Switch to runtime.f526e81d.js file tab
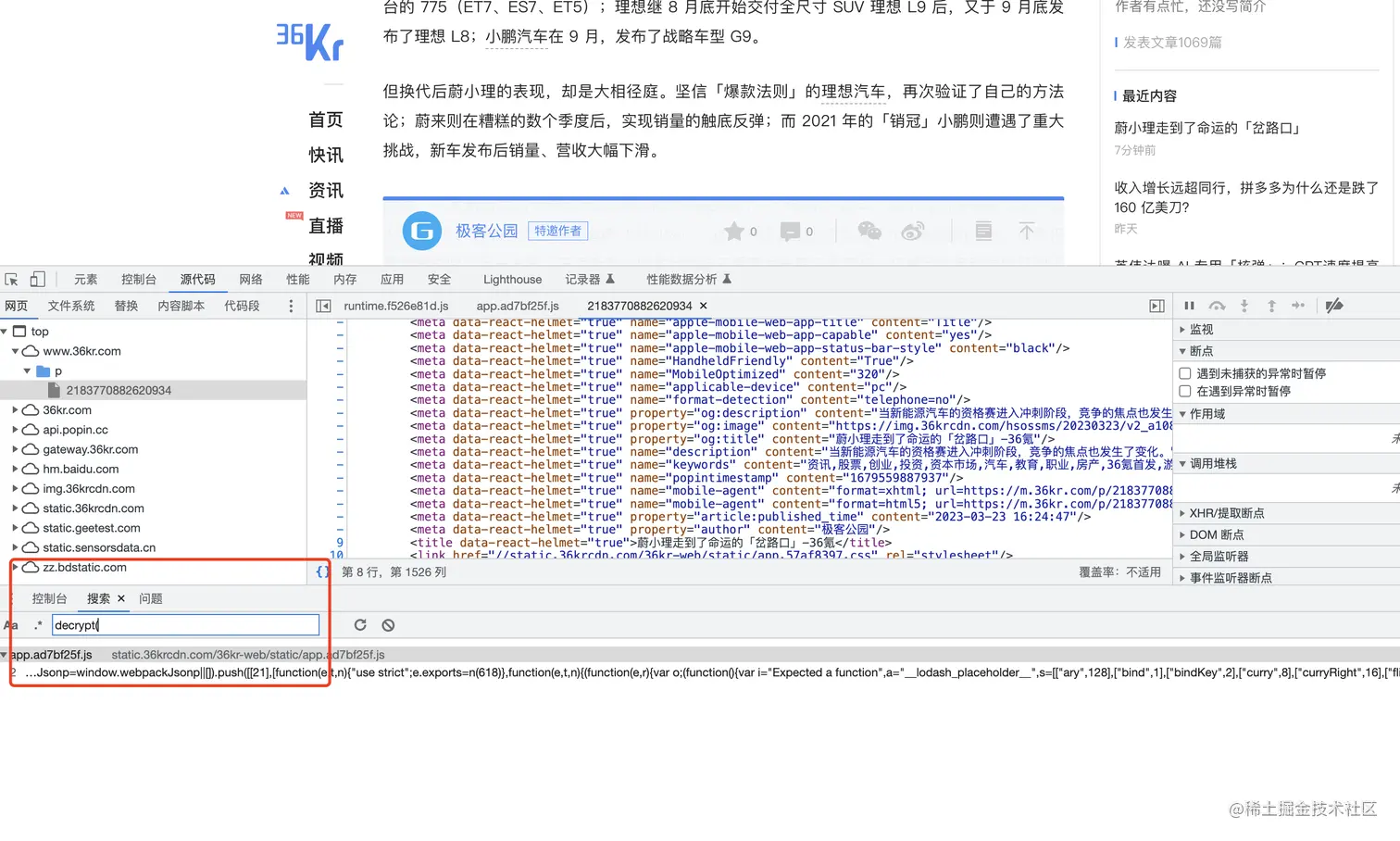Viewport: 1400px width, 841px height. 396,306
